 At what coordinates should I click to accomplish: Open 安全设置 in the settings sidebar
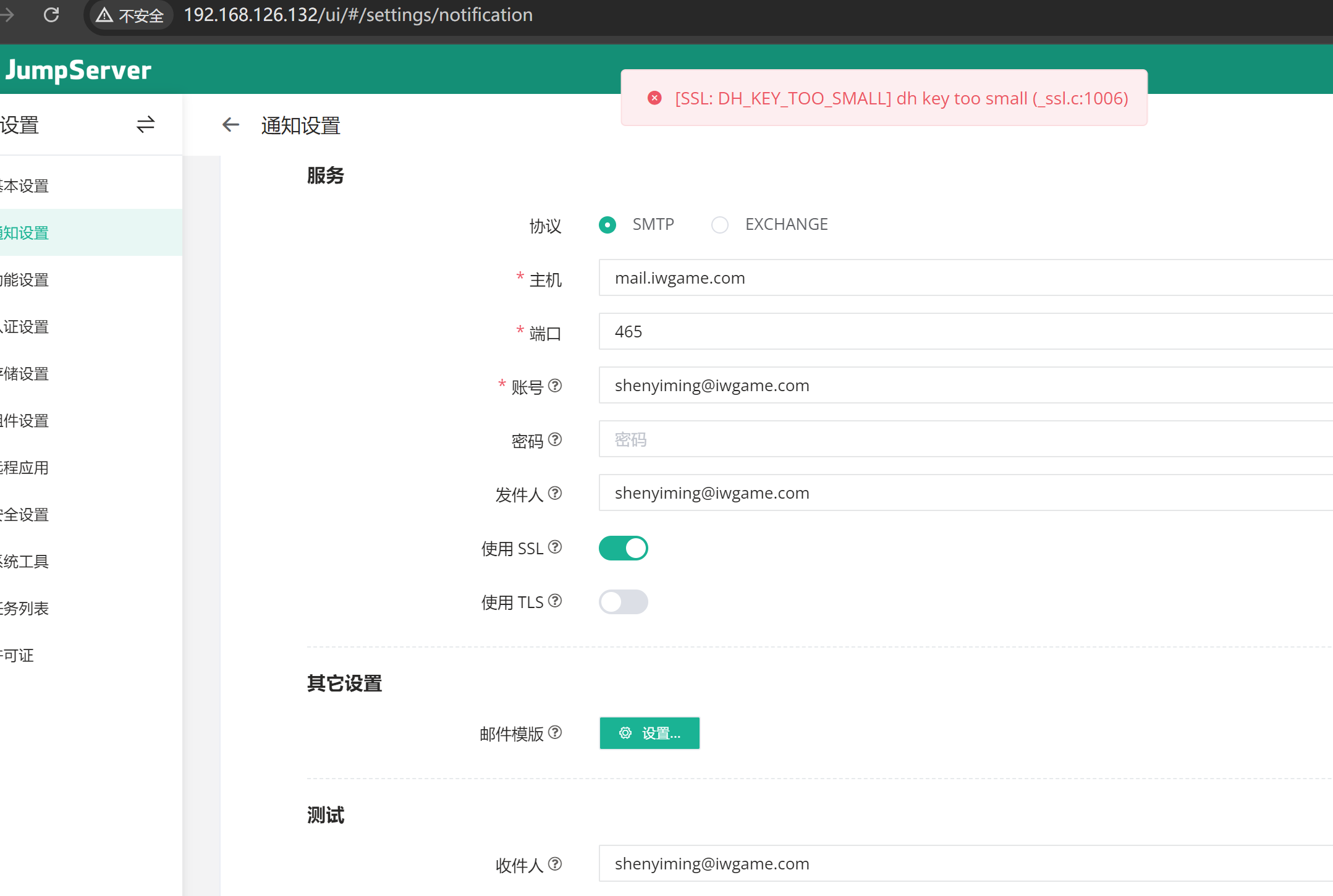[x=25, y=515]
